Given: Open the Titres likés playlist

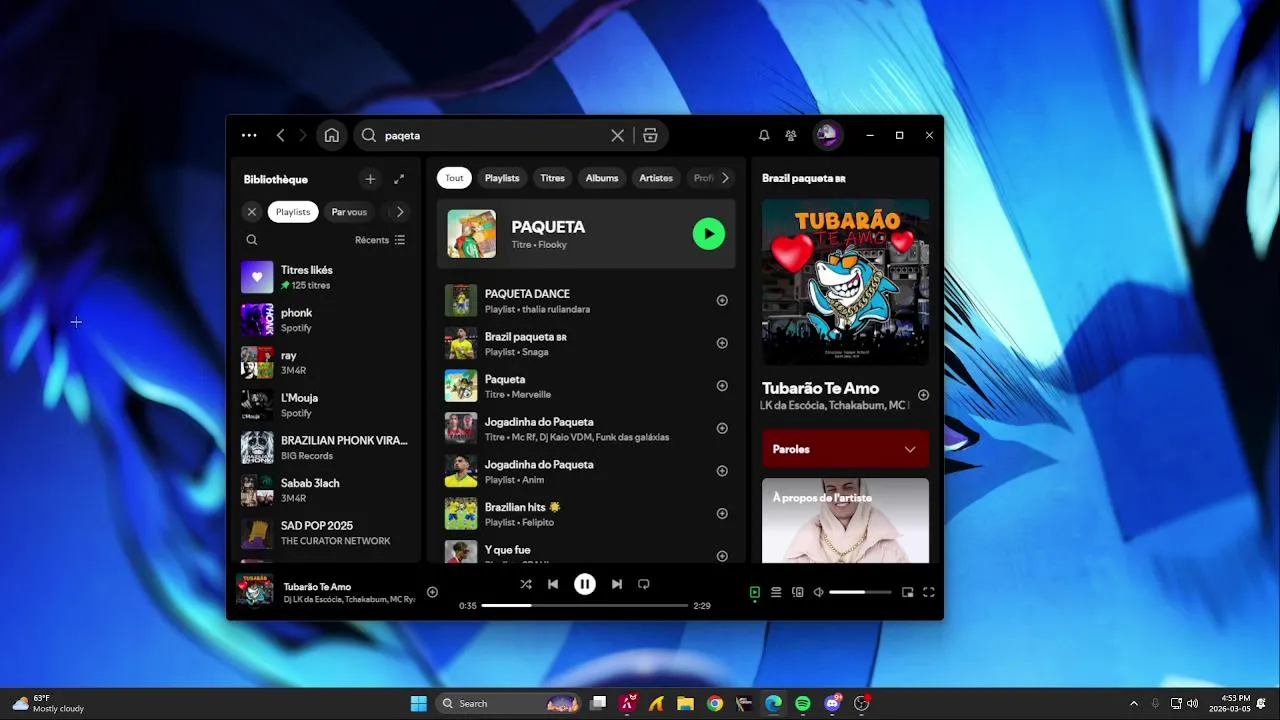Looking at the screenshot, I should pos(325,277).
